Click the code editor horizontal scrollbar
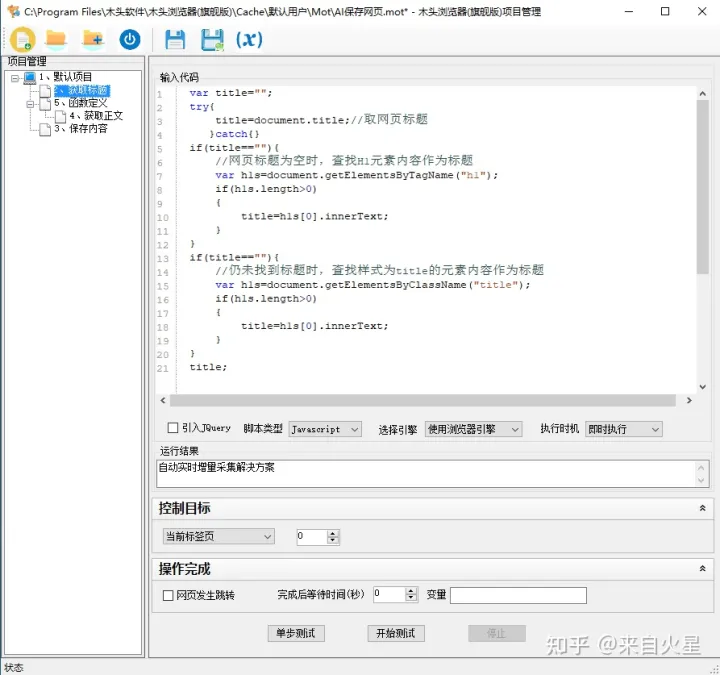This screenshot has width=720, height=675. [420, 400]
